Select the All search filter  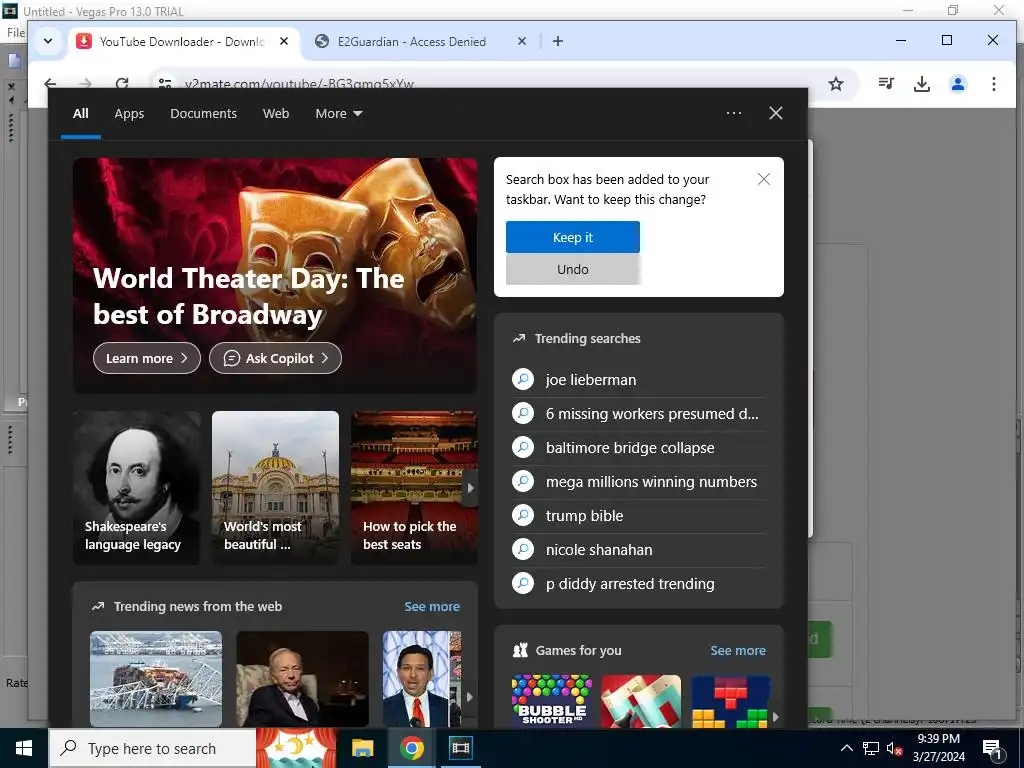coord(80,114)
